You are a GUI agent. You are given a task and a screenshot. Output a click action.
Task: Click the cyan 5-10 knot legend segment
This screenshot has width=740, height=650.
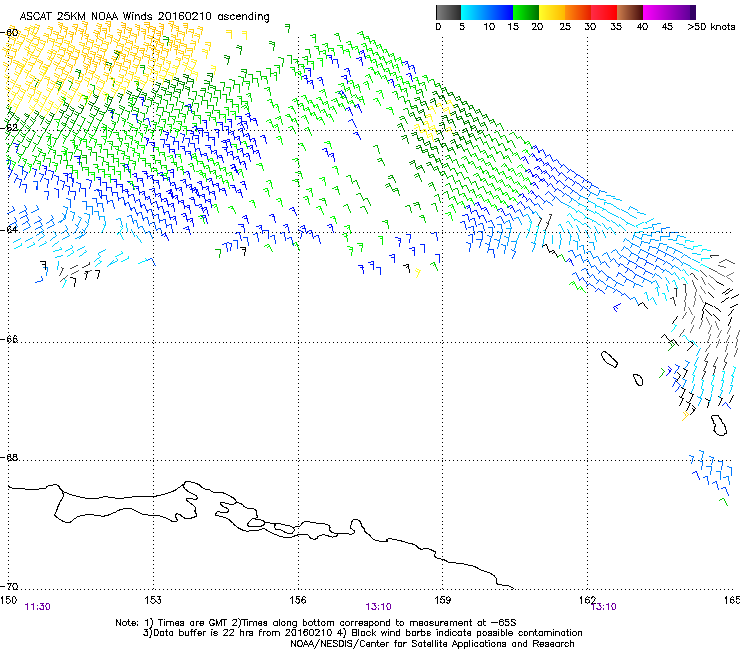(474, 12)
